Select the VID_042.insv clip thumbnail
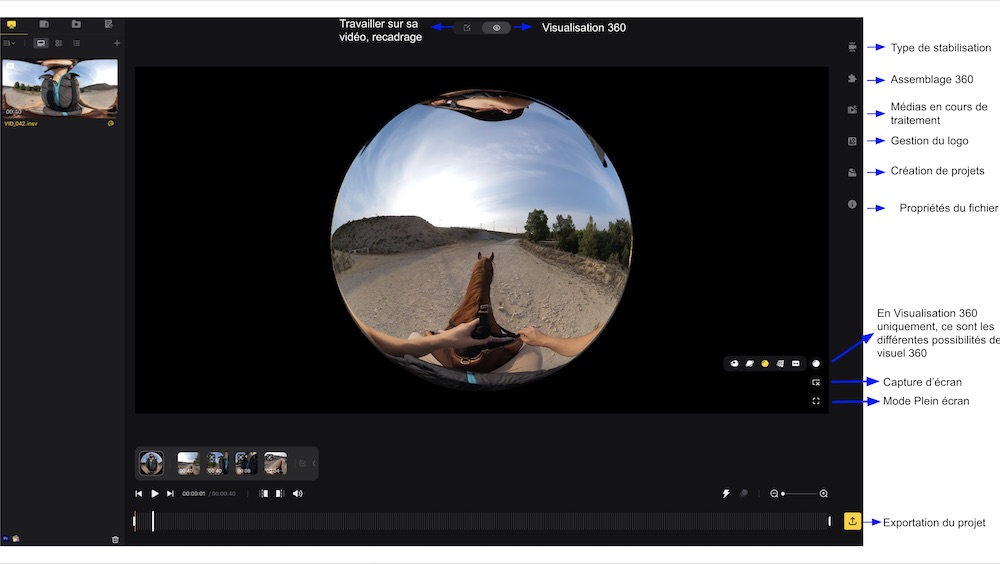Image resolution: width=1000 pixels, height=564 pixels. (x=60, y=88)
